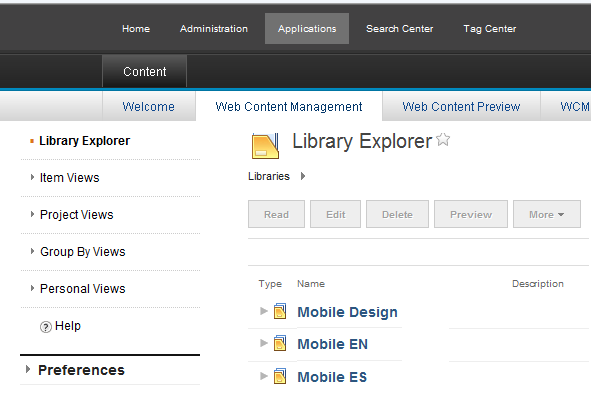This screenshot has width=591, height=413.
Task: Click the Library Explorer folder icon
Action: tap(265, 145)
